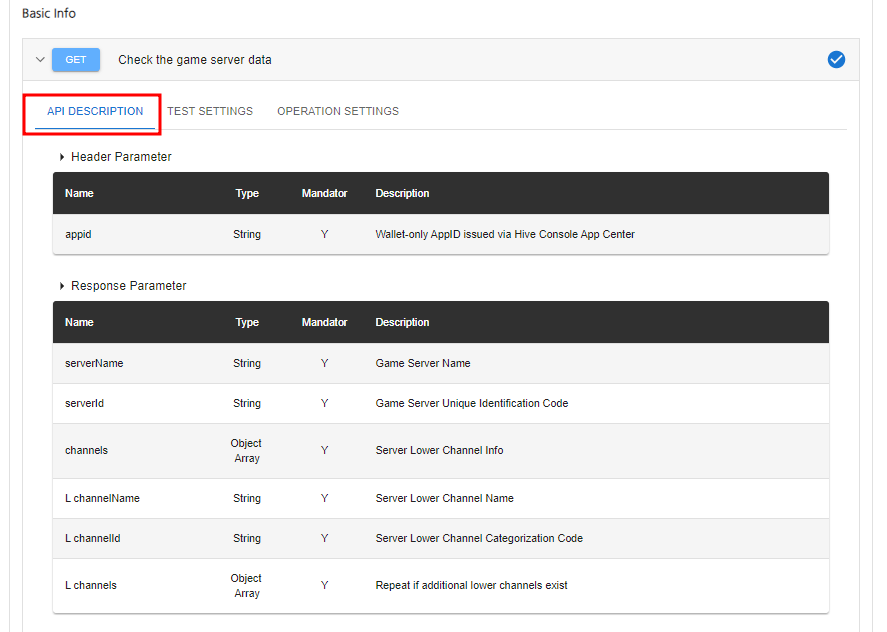Click Type column header in Response Parameter table
887x632 pixels.
pyautogui.click(x=247, y=323)
